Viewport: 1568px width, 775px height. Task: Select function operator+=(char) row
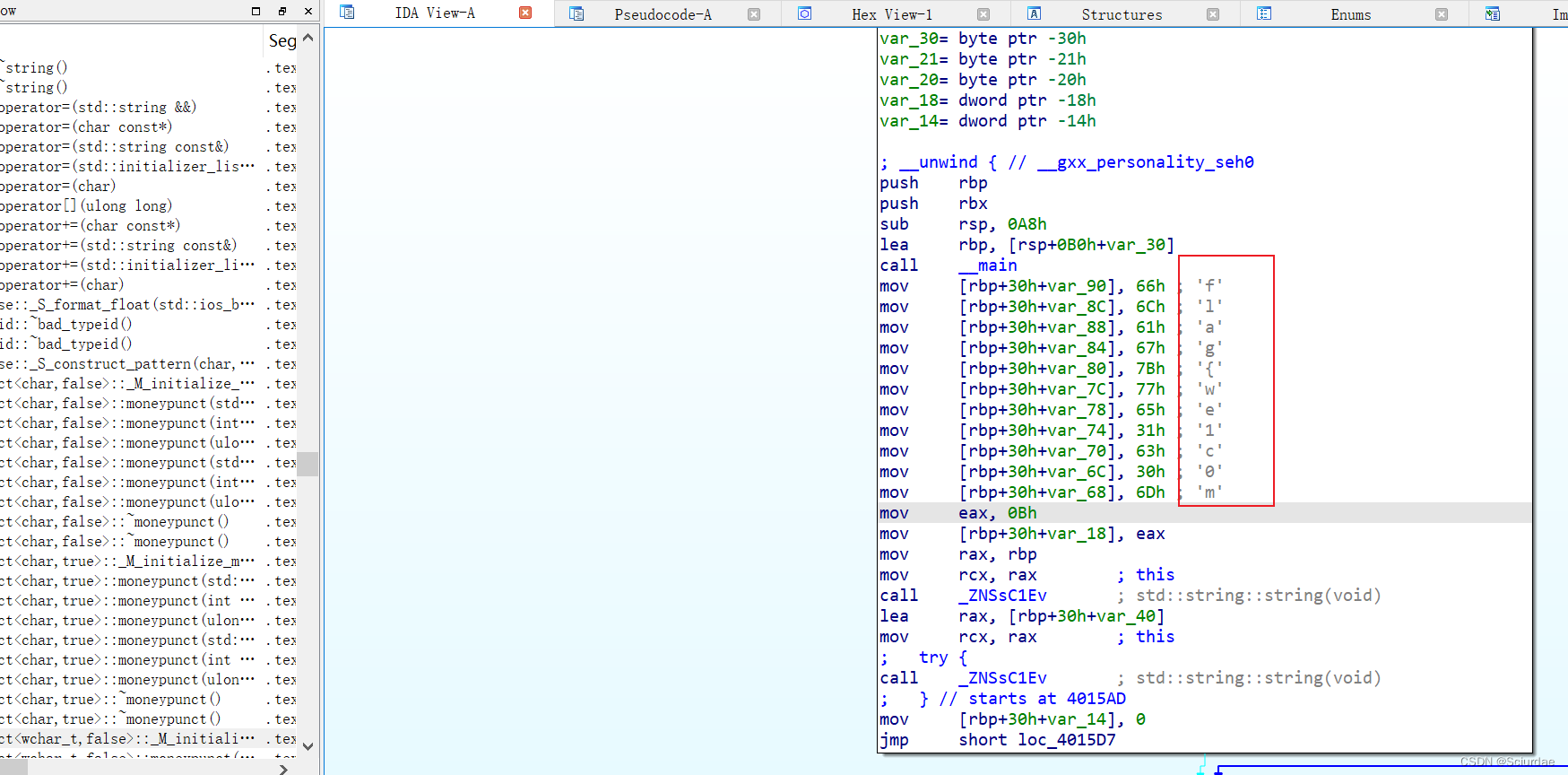coord(148,284)
